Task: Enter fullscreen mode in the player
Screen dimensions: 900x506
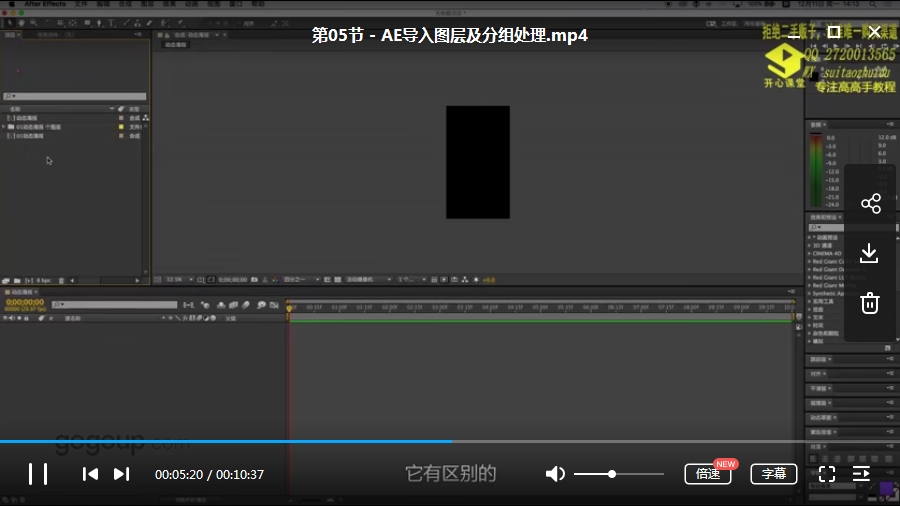Action: tap(827, 474)
